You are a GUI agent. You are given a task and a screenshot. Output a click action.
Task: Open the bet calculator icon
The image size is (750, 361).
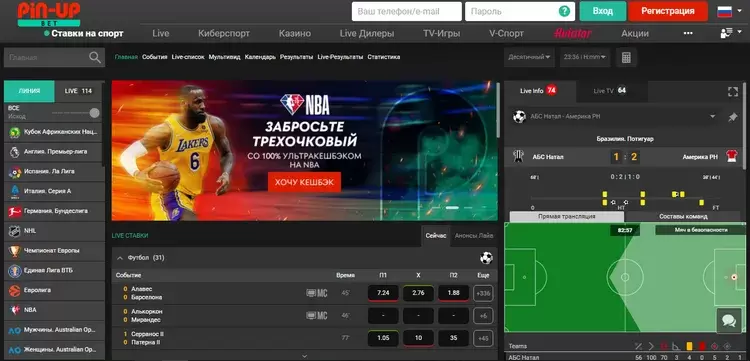coord(626,57)
